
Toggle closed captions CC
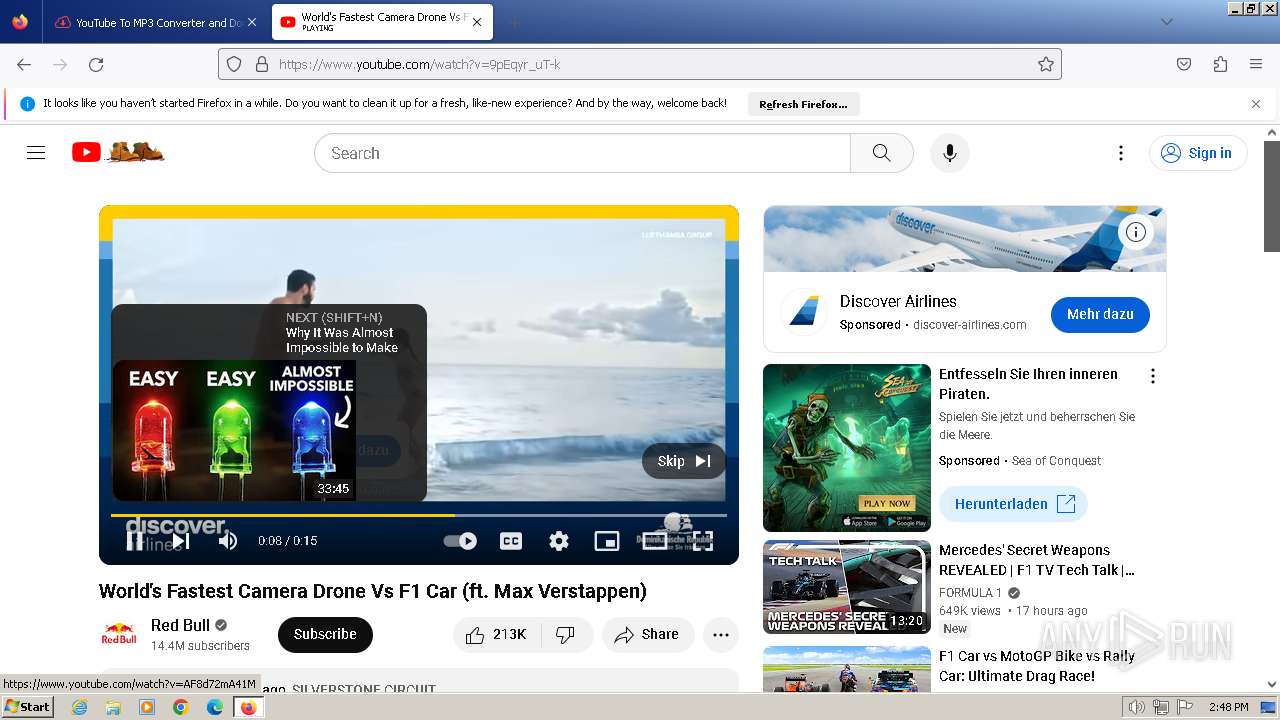tap(511, 541)
